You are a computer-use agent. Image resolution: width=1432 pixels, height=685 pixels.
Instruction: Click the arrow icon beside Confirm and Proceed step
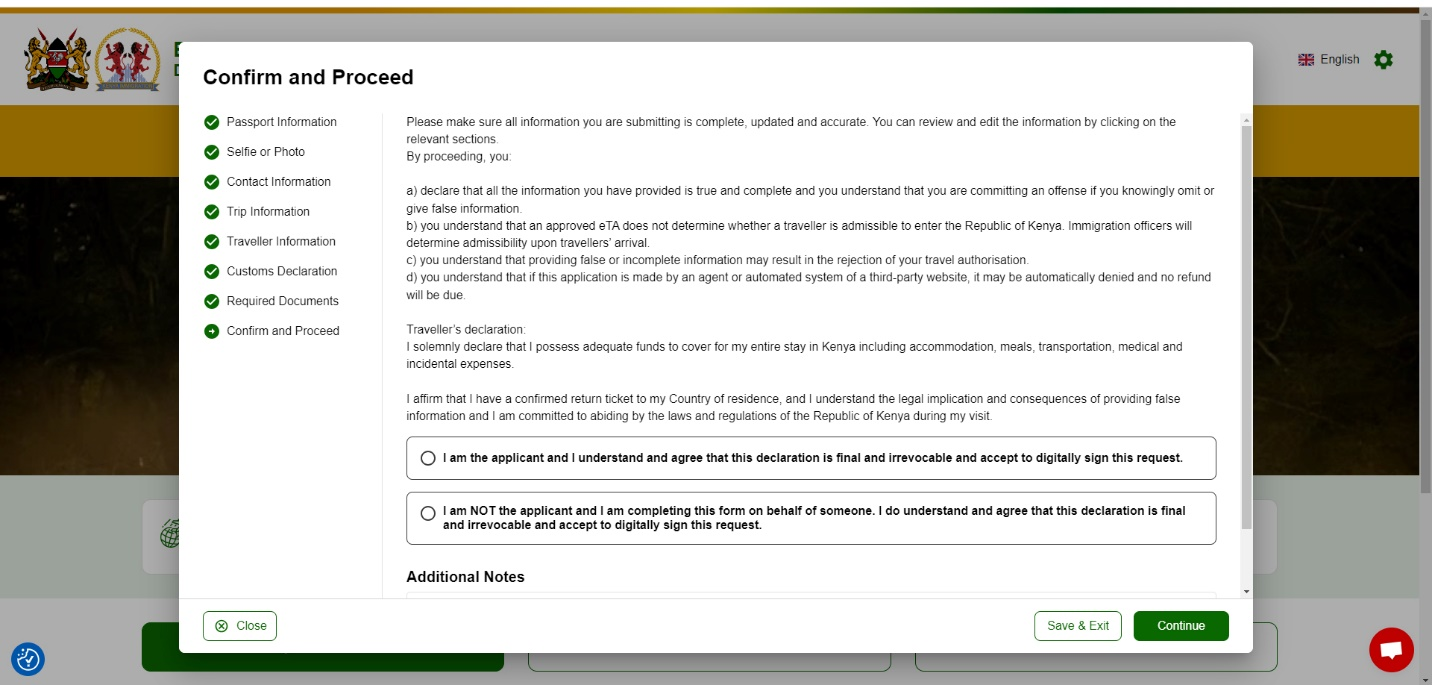coord(211,331)
